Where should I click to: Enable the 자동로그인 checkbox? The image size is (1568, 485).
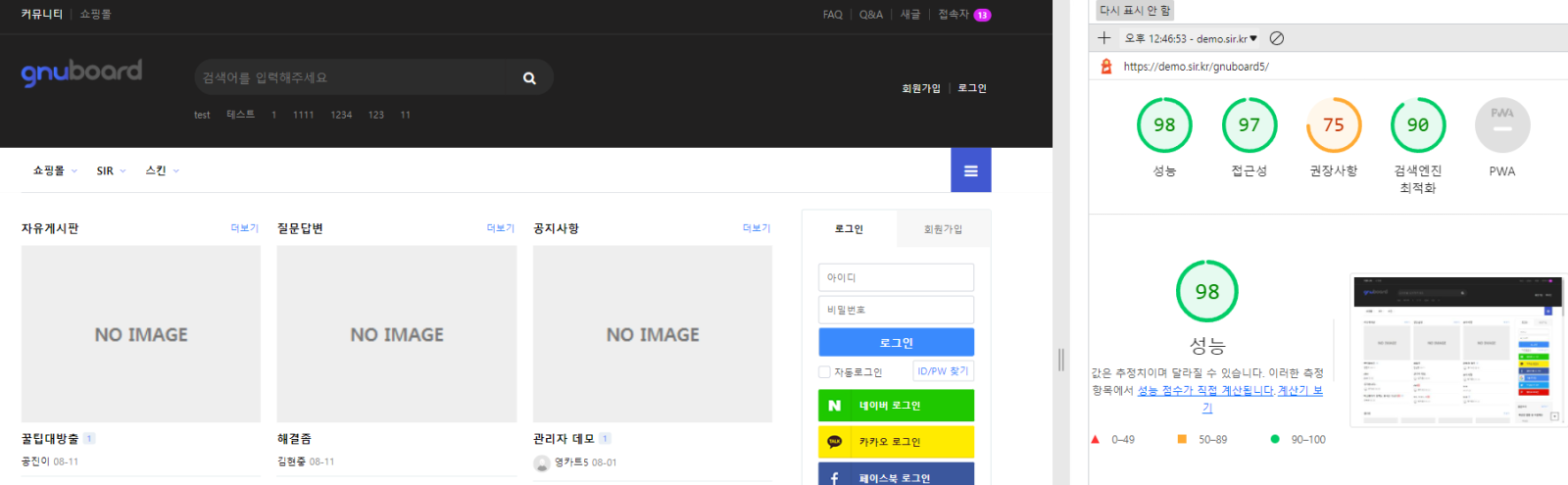824,372
